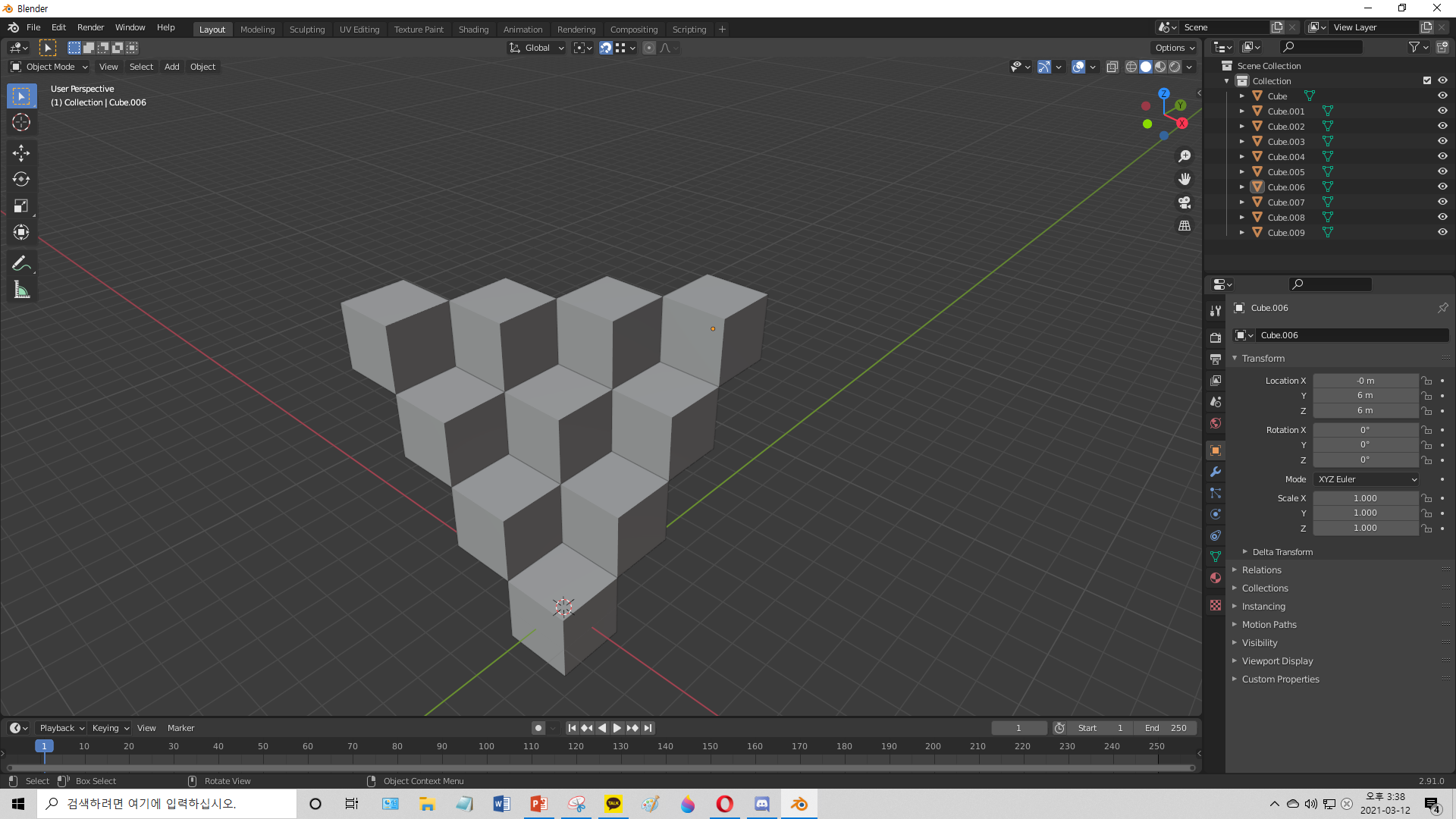Click the Options button in header

tap(1174, 48)
